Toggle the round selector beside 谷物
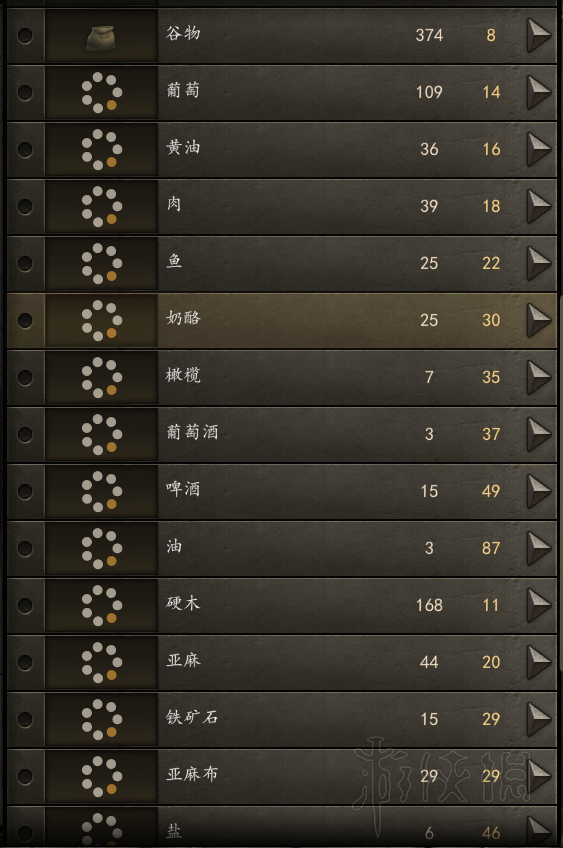The image size is (563, 848). [25, 36]
